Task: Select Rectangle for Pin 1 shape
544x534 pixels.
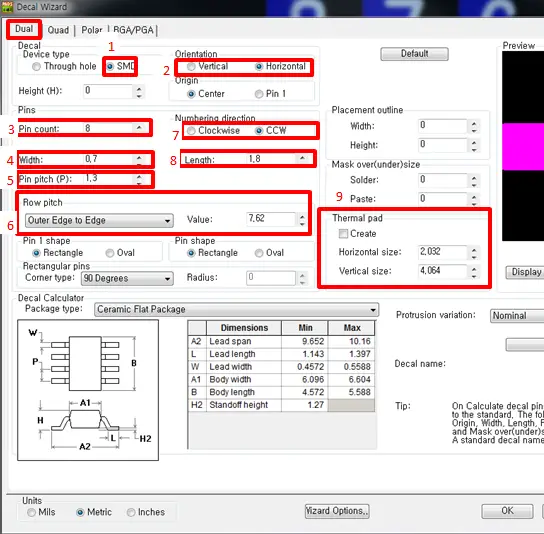Action: click(58, 253)
